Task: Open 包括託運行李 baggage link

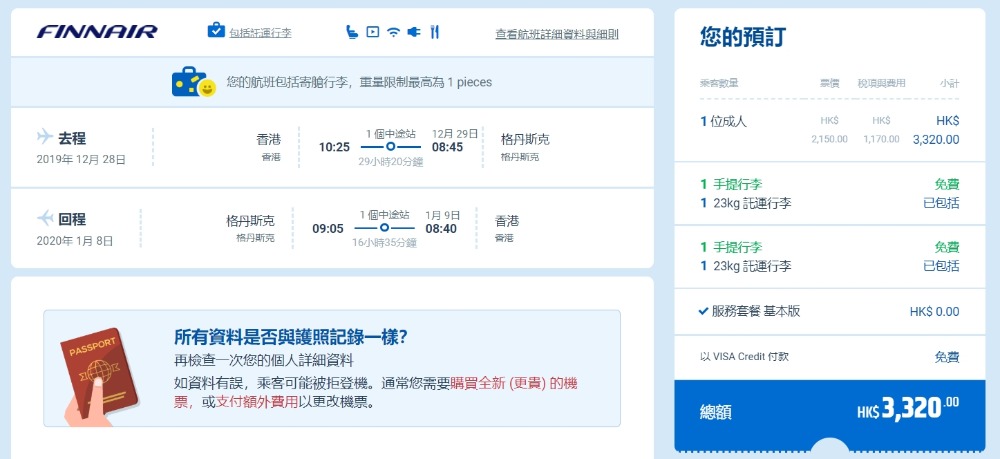Action: click(x=260, y=33)
